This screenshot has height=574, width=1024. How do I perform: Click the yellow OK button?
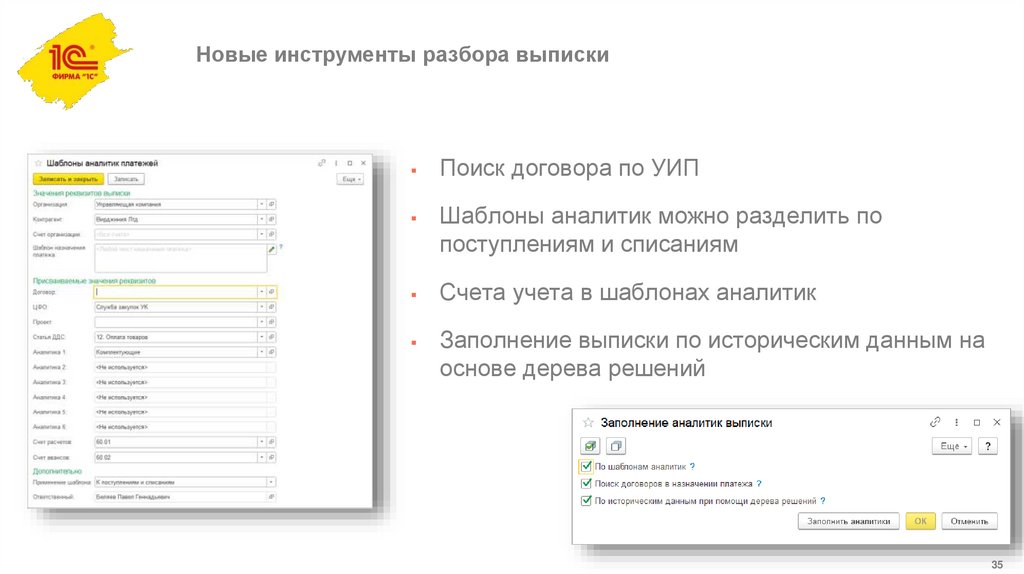click(x=920, y=521)
